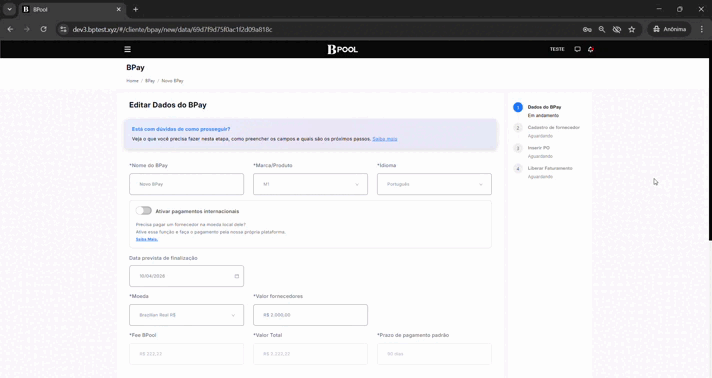Click Saiba Mais under international payments
This screenshot has width=712, height=378.
pos(147,239)
